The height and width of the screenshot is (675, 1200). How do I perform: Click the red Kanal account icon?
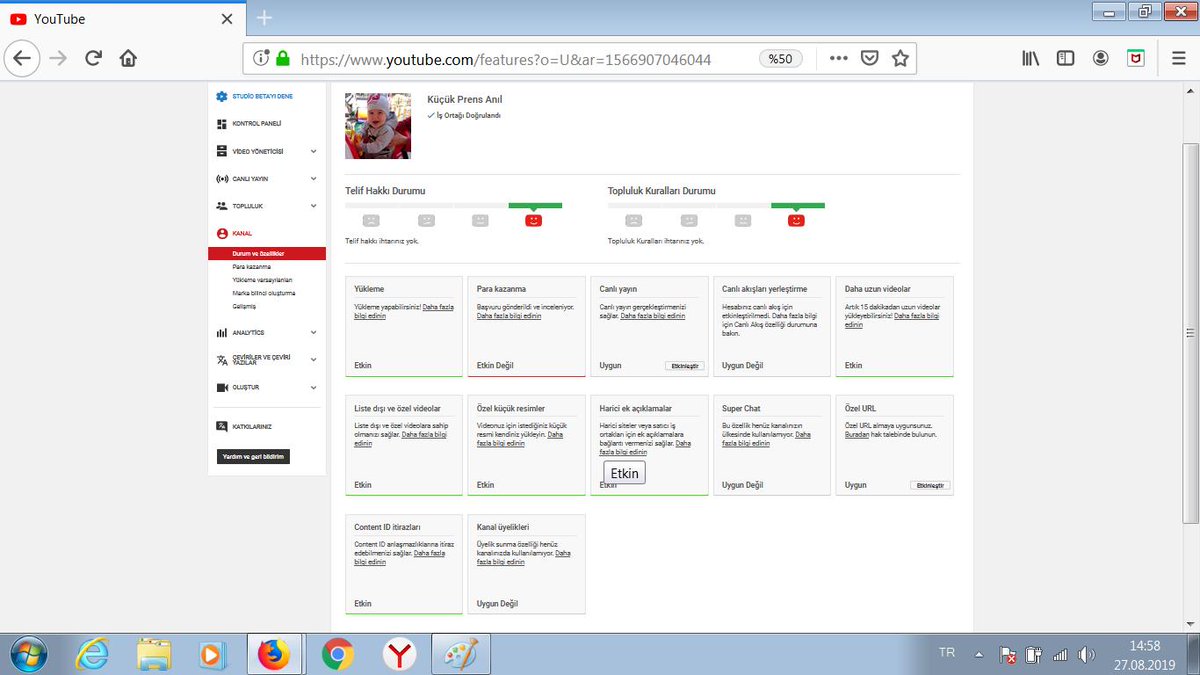pos(222,233)
